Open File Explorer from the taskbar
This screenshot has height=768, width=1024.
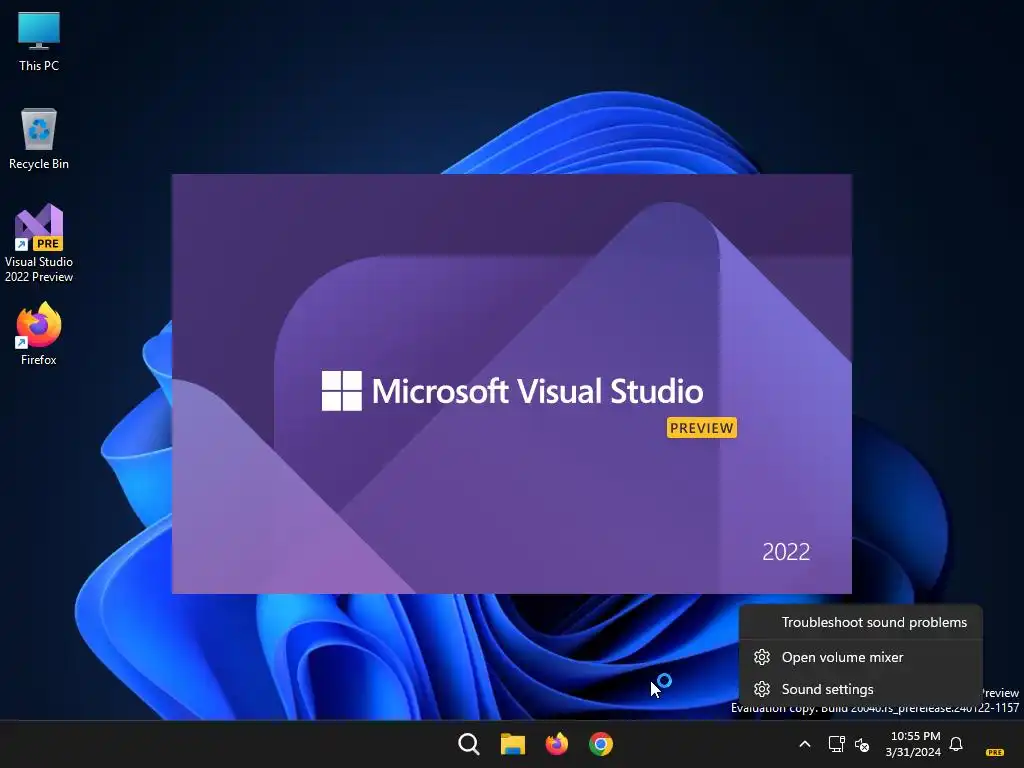[513, 744]
